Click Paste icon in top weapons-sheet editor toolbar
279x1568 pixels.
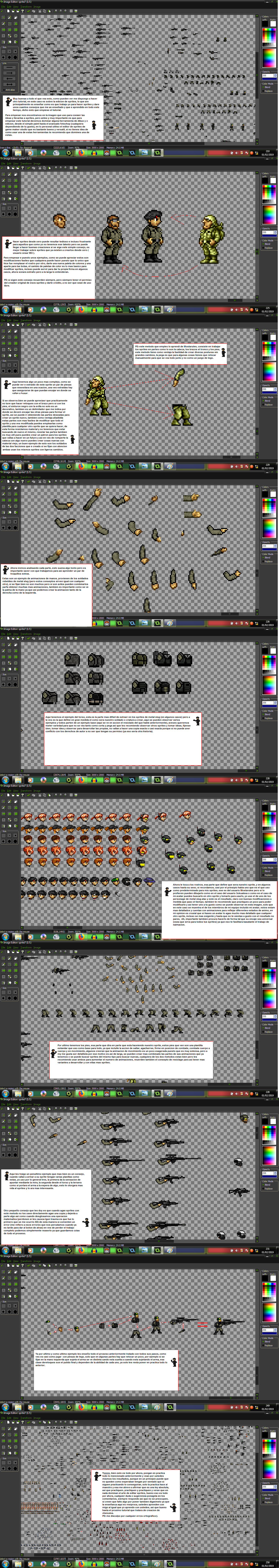coord(49,11)
